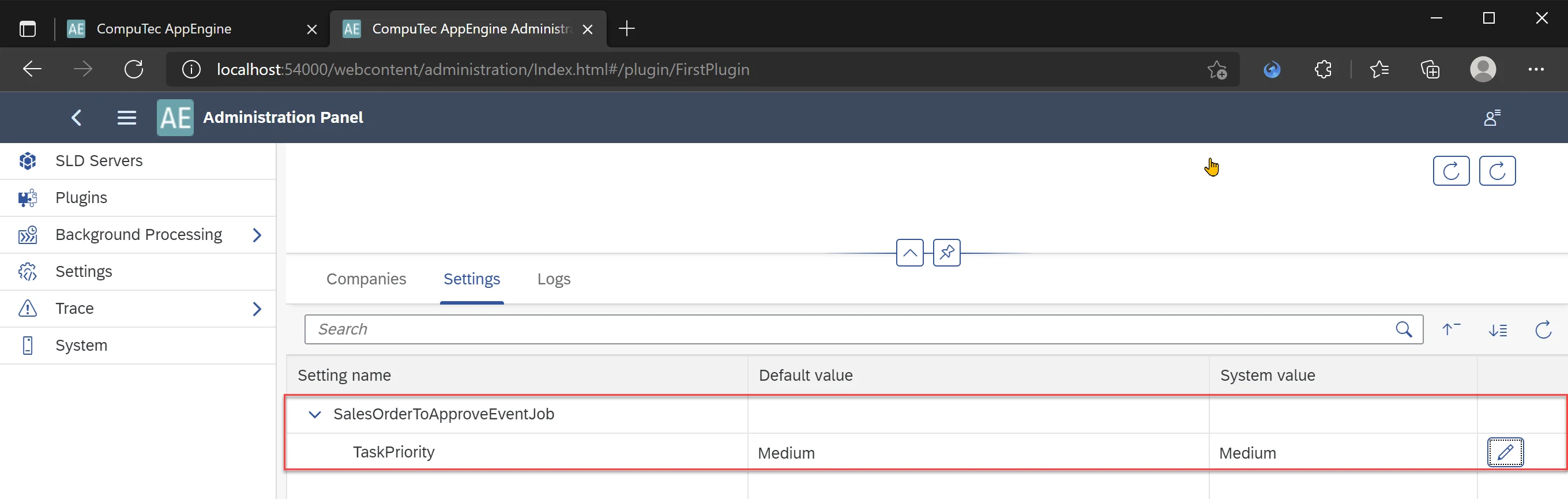
Task: Collapse all rows in the settings table
Action: click(1451, 329)
